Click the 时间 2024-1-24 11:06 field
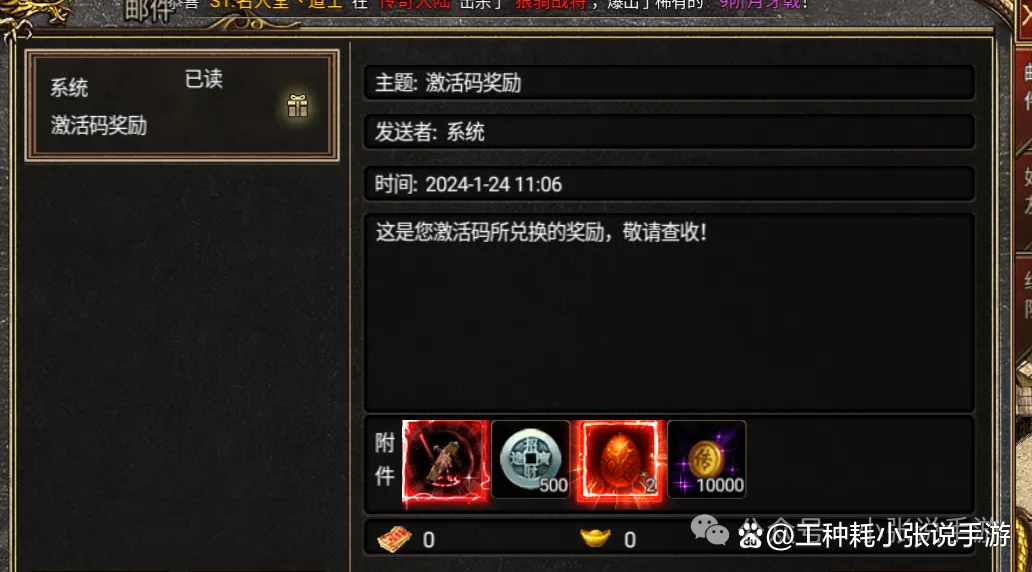Viewport: 1032px width, 572px height. pos(669,184)
